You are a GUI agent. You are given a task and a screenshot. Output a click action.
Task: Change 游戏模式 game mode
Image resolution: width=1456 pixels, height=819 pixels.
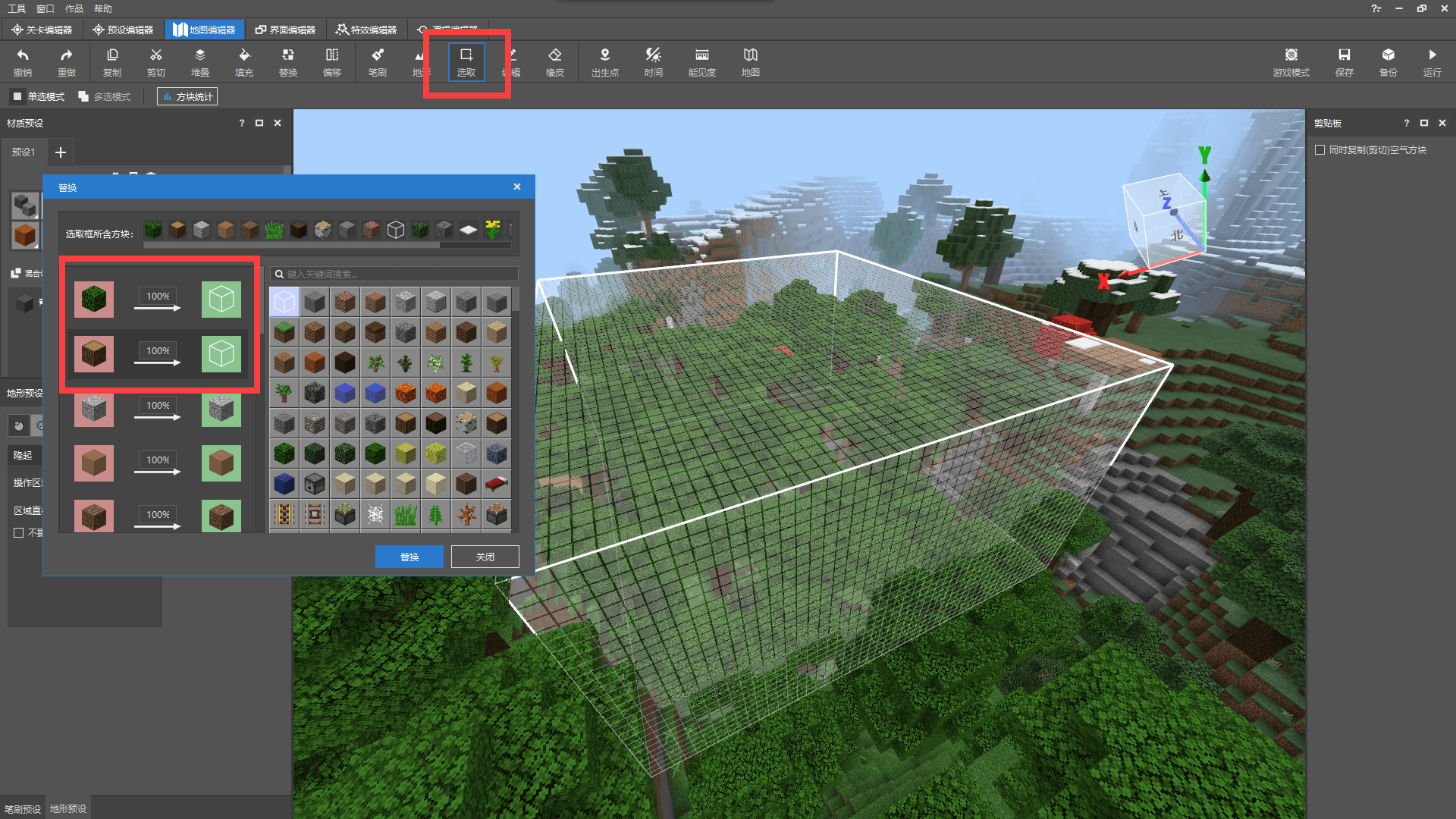1291,62
